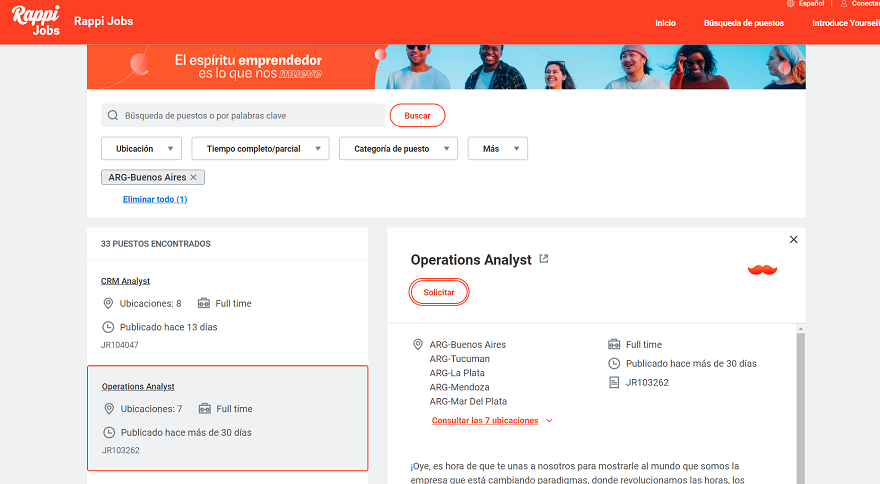
Task: Click location pin in Operations Analyst card
Action: 109,409
